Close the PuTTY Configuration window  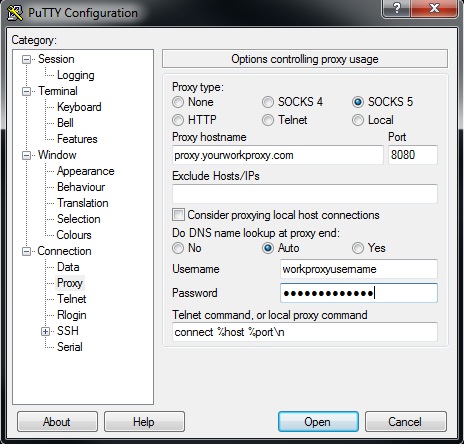pyautogui.click(x=434, y=8)
